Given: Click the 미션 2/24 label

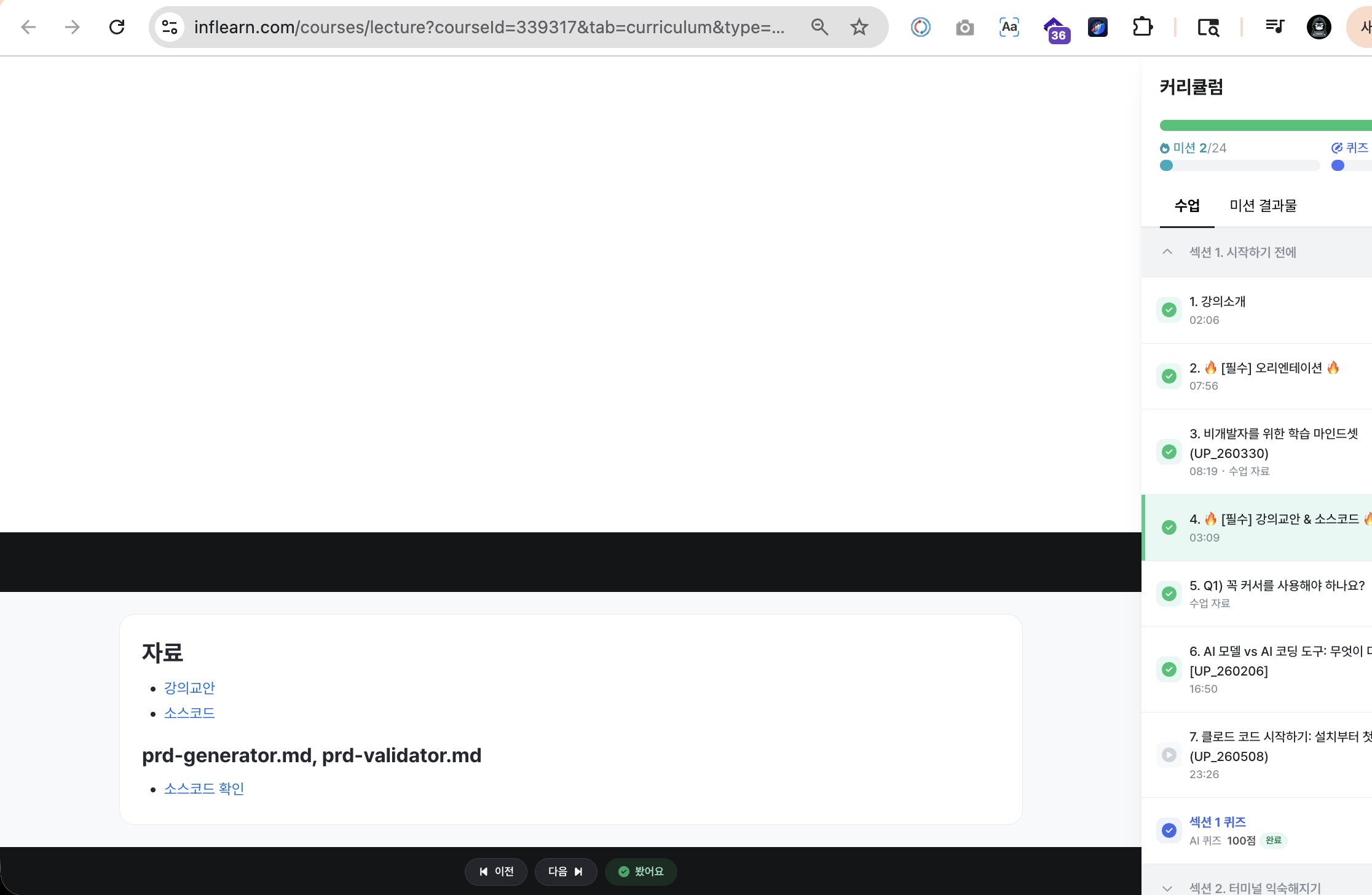Looking at the screenshot, I should click(x=1193, y=148).
